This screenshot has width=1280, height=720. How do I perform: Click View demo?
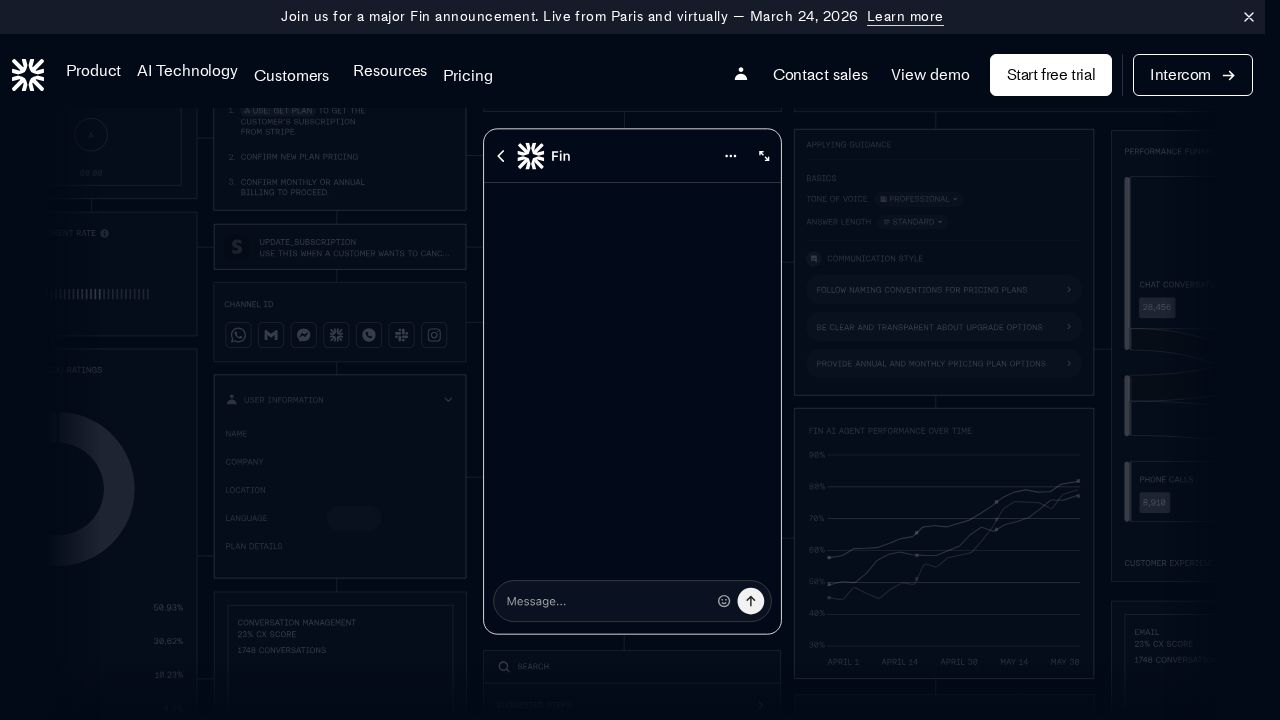(930, 75)
